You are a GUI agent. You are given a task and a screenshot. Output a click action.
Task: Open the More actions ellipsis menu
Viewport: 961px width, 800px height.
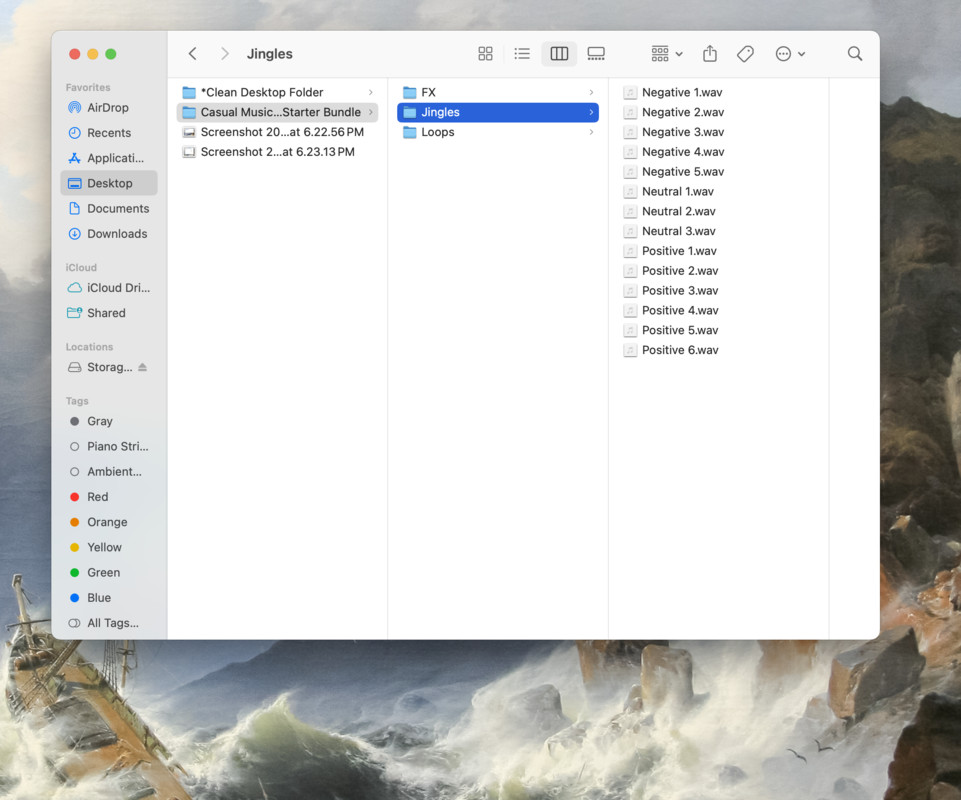[x=790, y=54]
